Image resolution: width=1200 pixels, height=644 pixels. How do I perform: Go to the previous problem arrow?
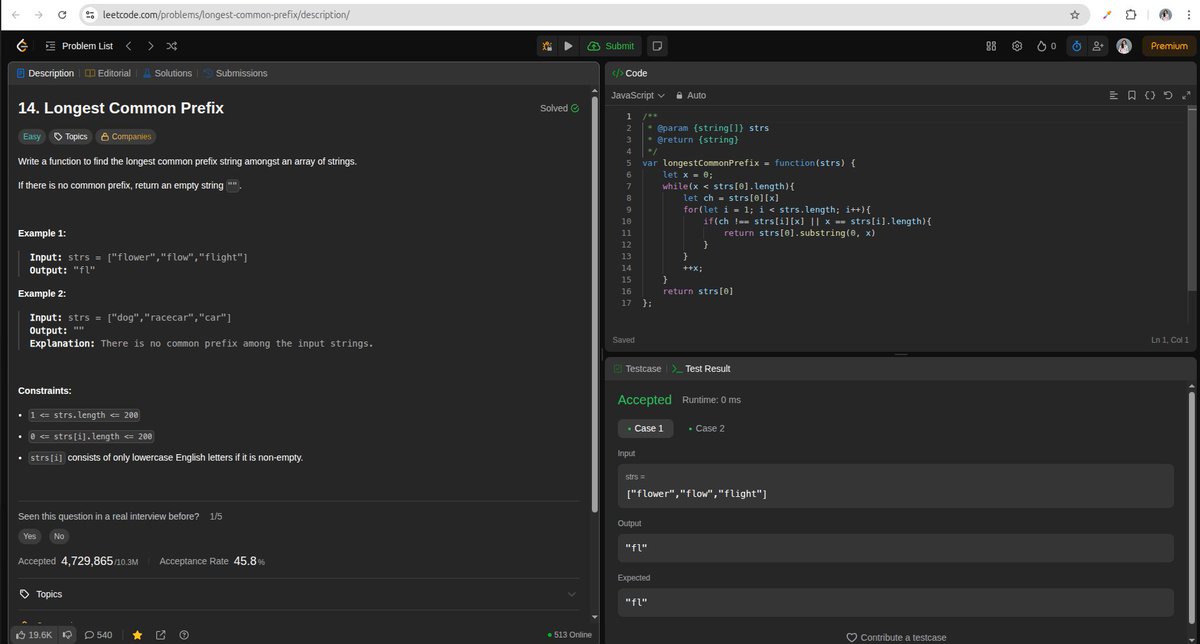(x=129, y=46)
